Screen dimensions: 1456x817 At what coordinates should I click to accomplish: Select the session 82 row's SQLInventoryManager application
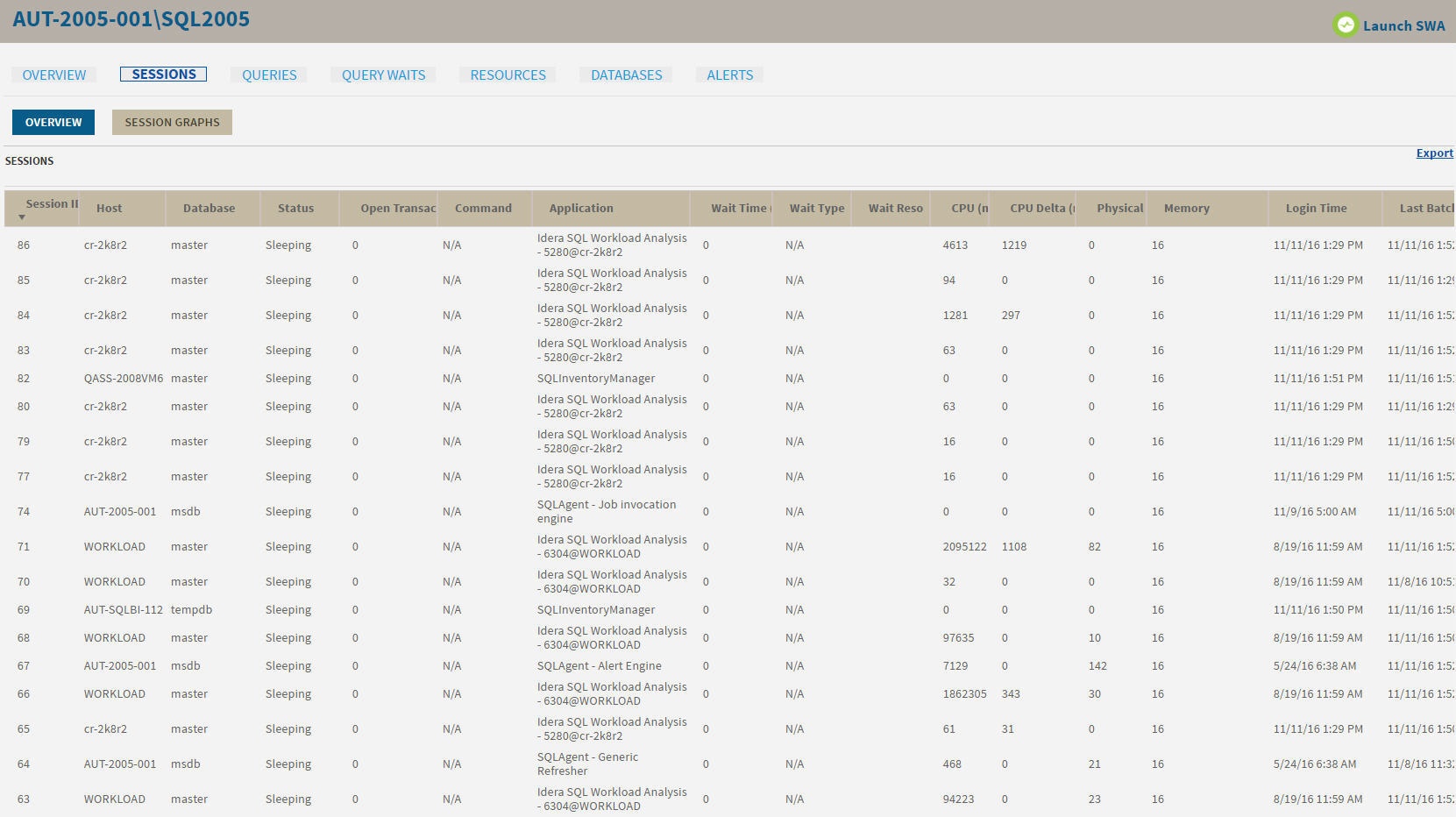click(x=596, y=379)
